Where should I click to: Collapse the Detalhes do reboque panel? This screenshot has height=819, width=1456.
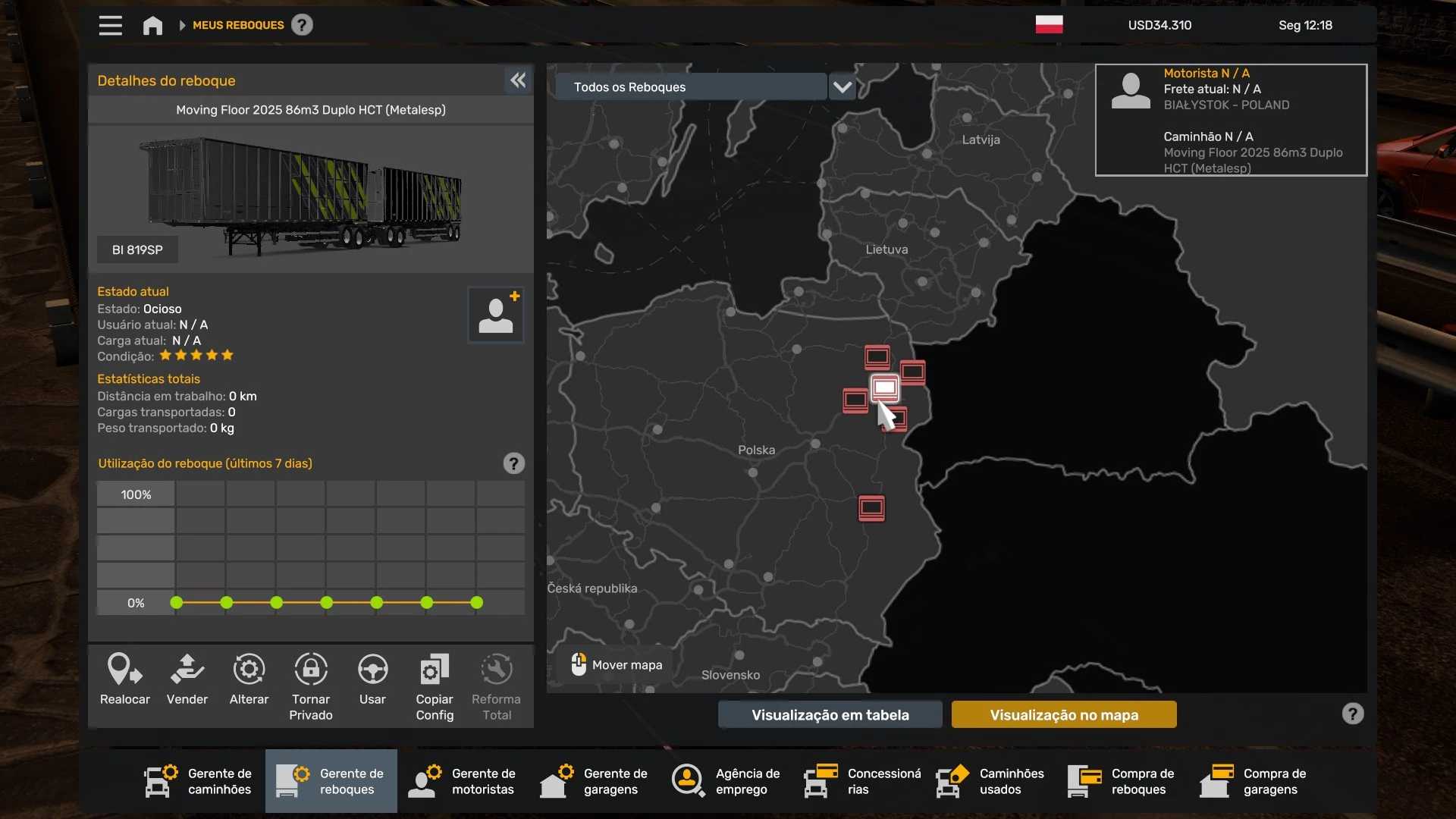(518, 80)
